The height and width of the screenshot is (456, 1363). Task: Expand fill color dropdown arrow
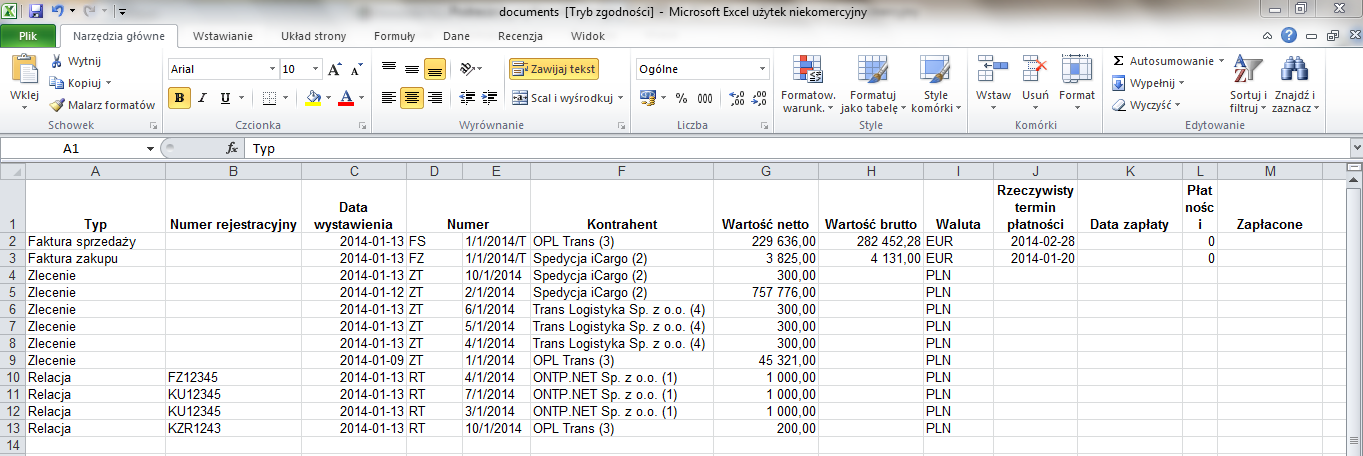(x=327, y=98)
